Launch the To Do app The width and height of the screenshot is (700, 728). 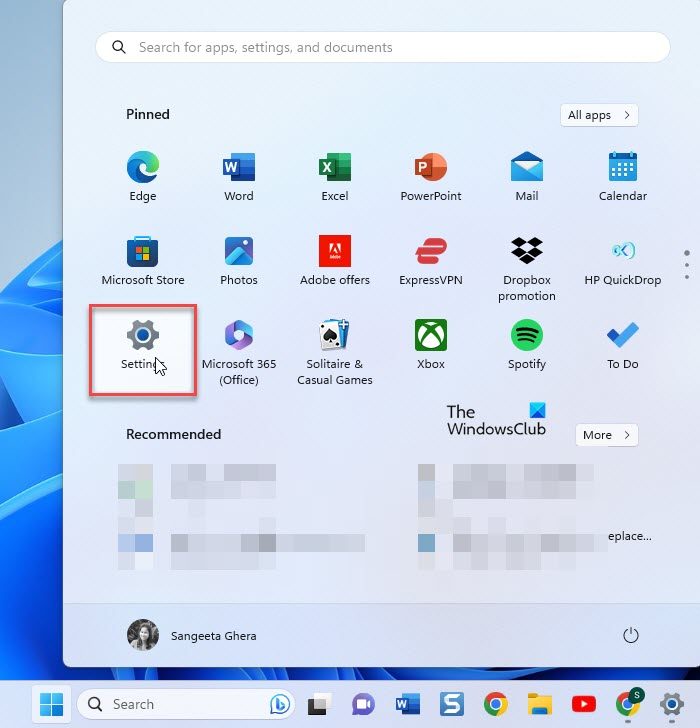[623, 335]
